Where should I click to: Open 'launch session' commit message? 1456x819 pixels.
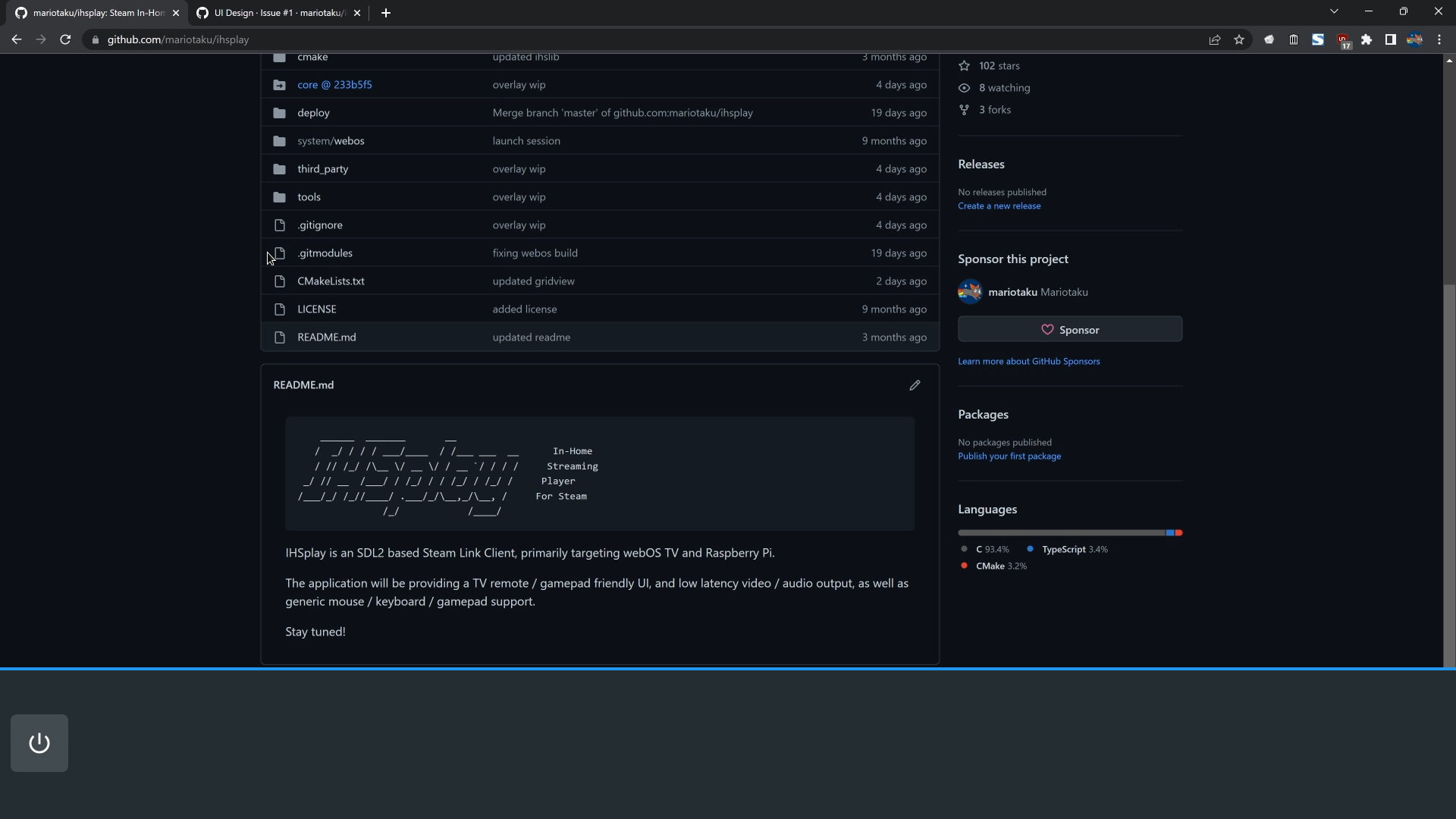click(x=526, y=141)
